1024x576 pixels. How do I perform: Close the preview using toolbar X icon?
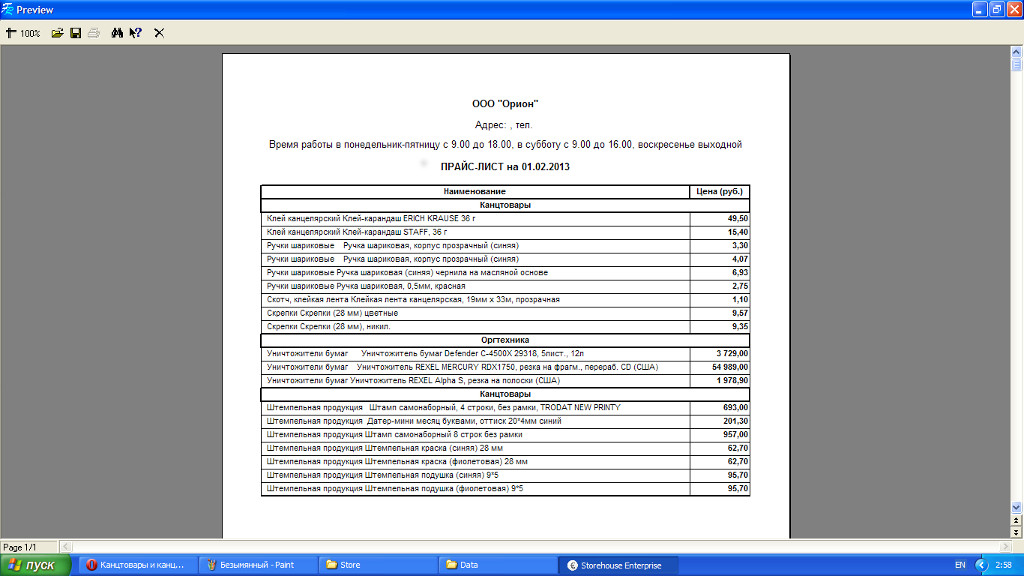click(159, 33)
